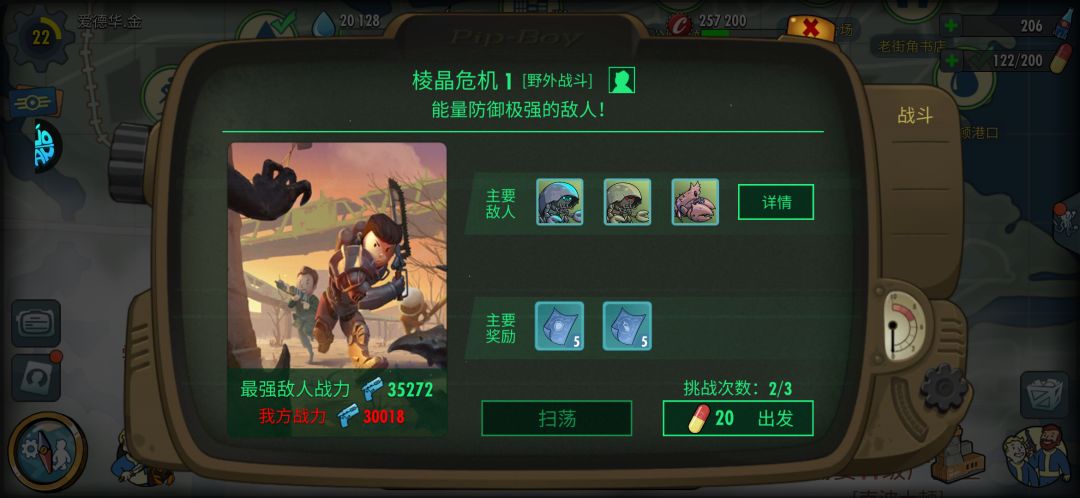
Task: Close the Pip-Boy panel with red X
Action: (x=811, y=29)
